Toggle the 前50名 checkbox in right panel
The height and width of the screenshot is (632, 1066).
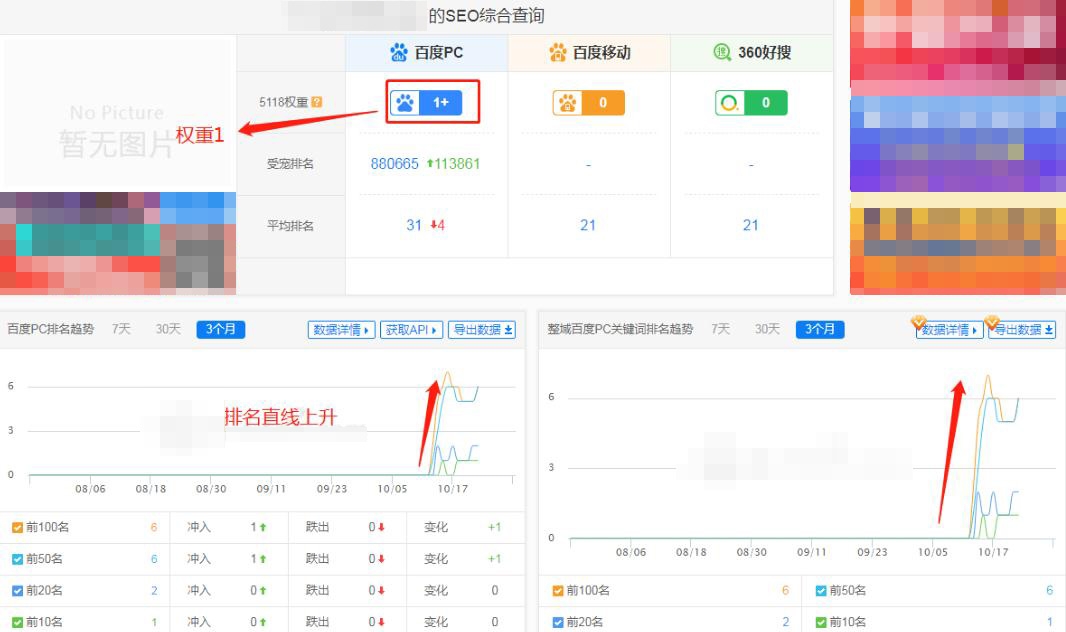coord(823,590)
